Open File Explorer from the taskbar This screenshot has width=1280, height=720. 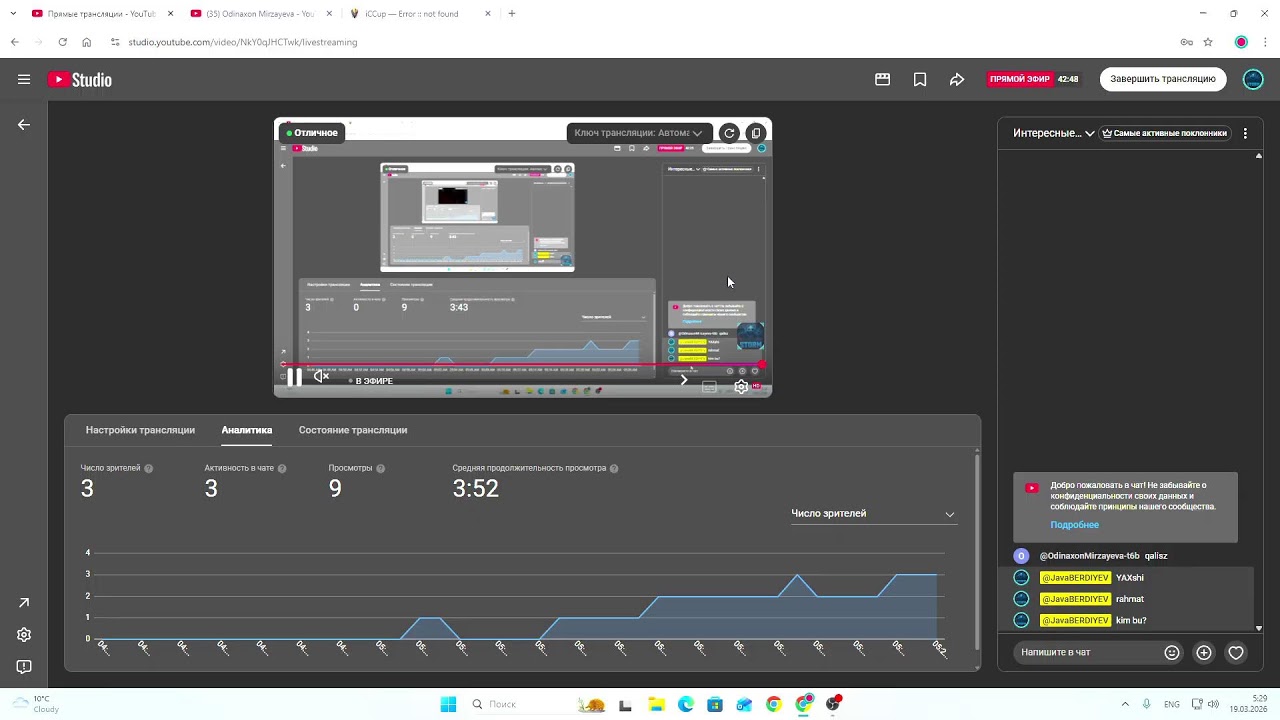tap(656, 704)
